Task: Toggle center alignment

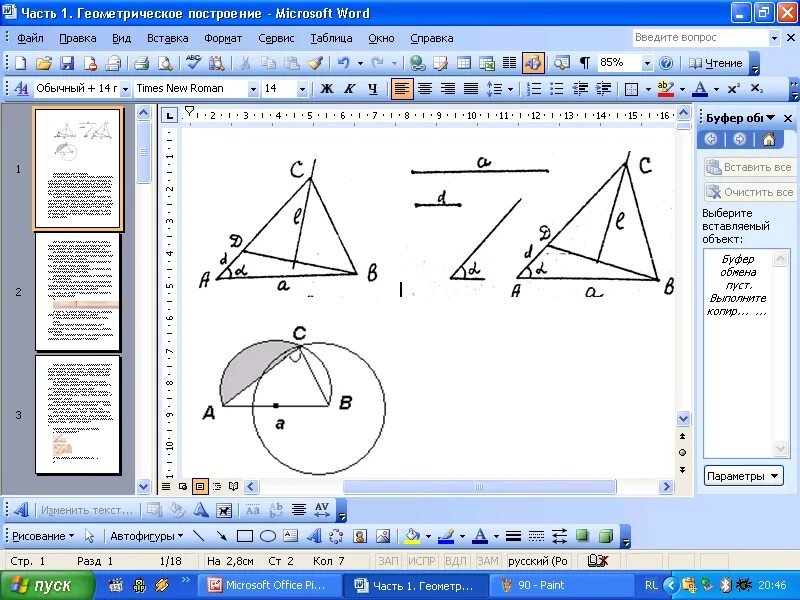Action: (x=424, y=89)
